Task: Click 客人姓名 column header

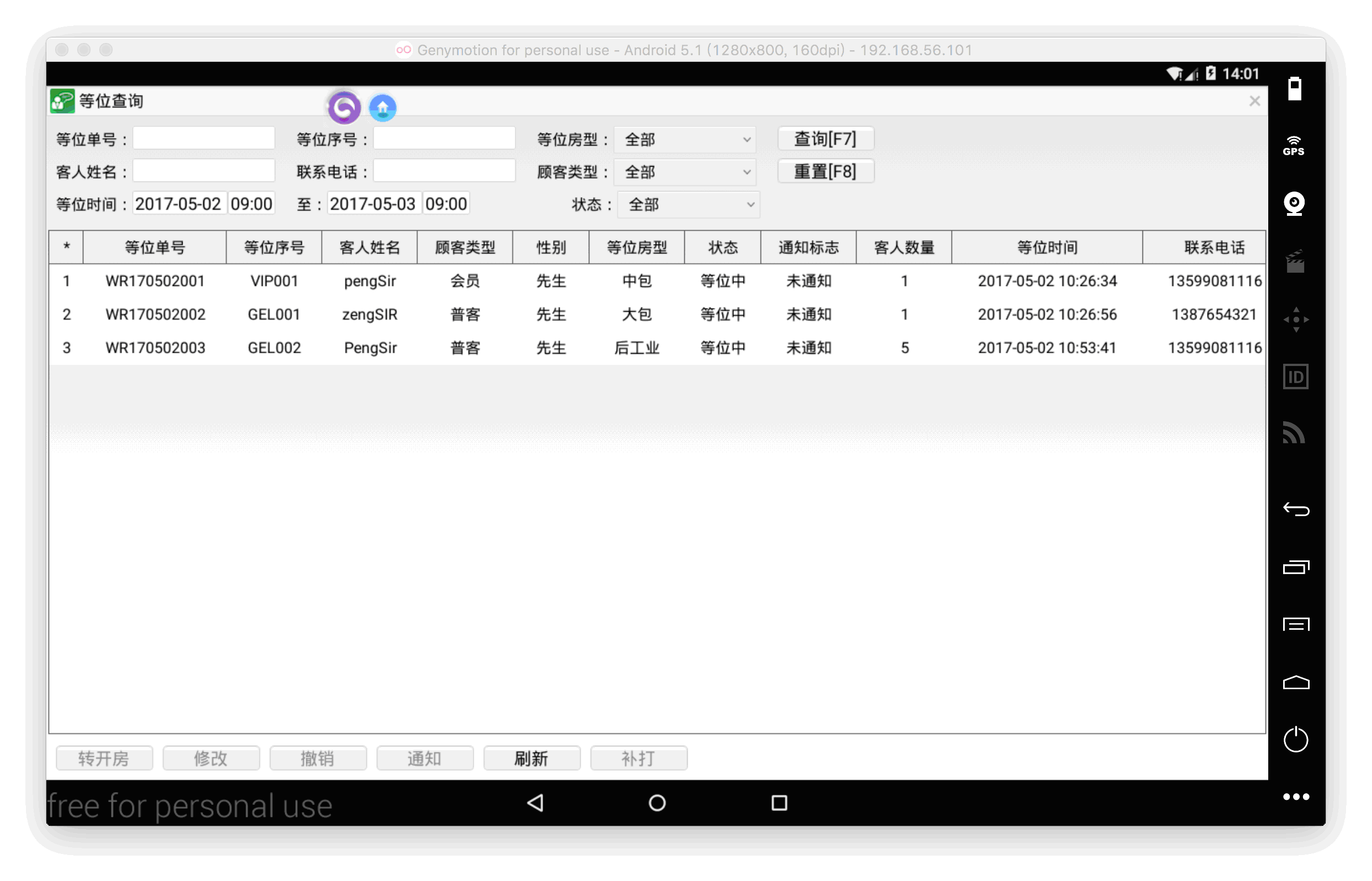Action: tap(370, 248)
